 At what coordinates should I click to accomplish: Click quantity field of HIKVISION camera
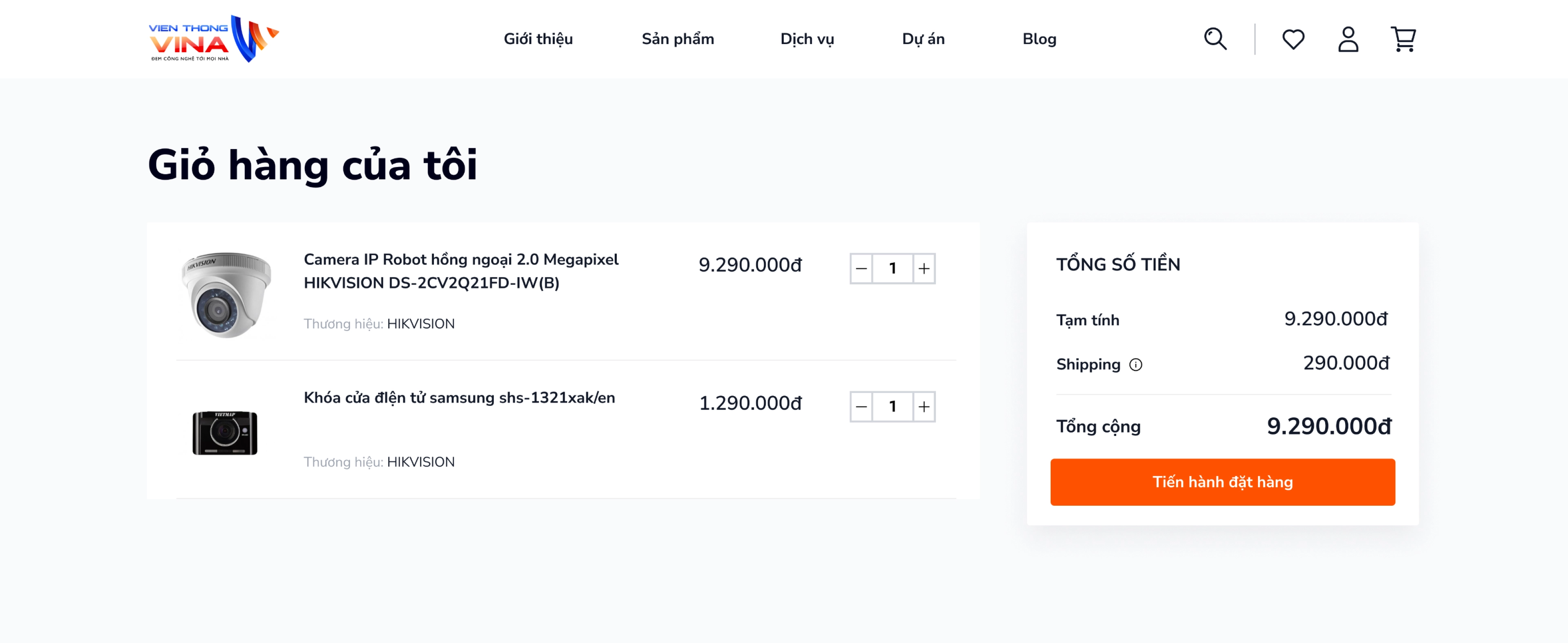[892, 269]
